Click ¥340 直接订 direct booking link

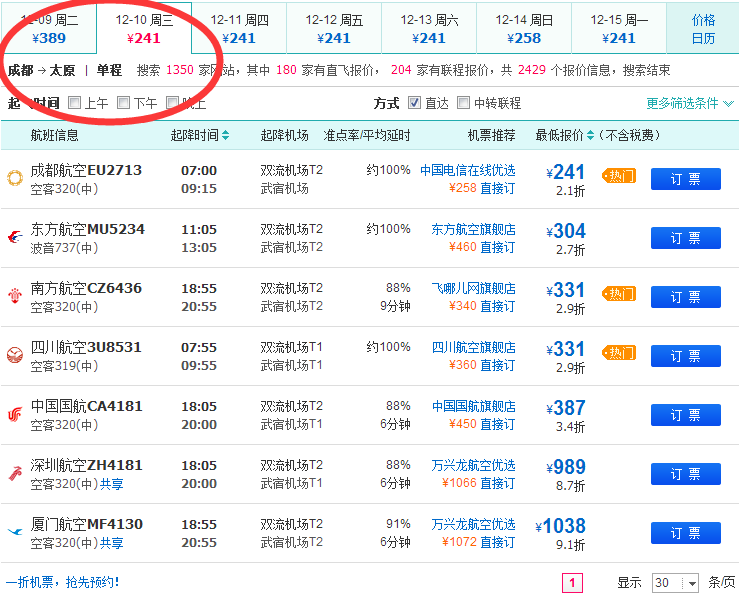(x=482, y=306)
